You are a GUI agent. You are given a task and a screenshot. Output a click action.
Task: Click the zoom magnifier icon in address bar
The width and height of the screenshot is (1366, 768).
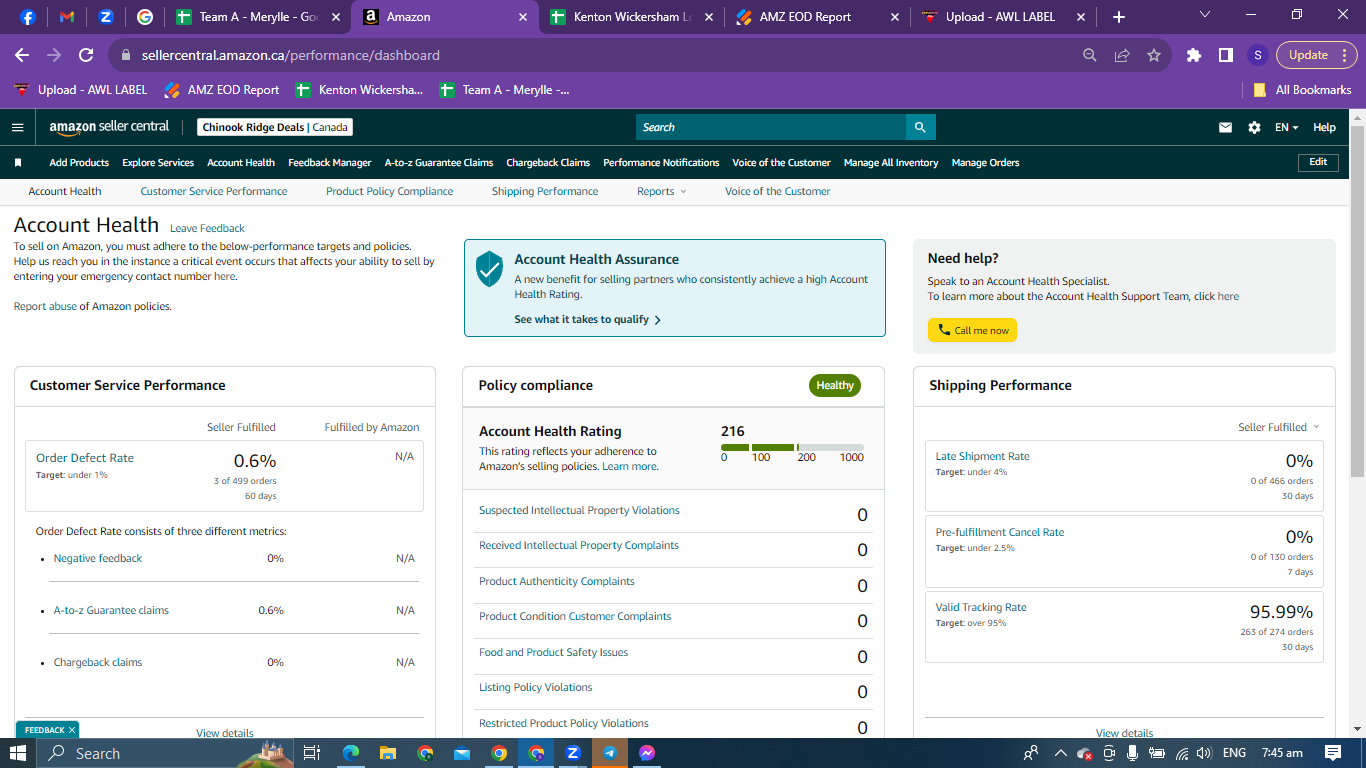(x=1090, y=55)
